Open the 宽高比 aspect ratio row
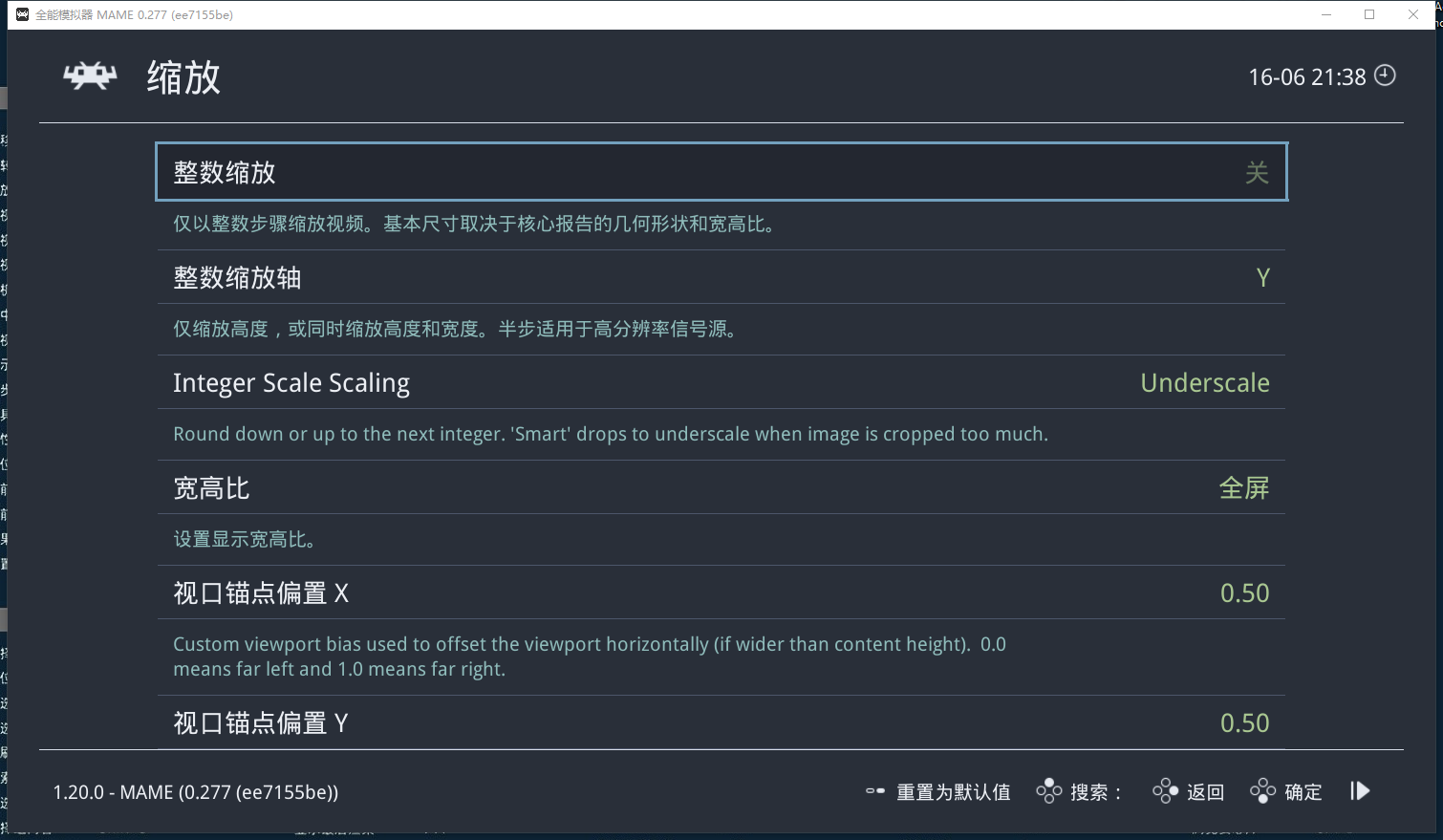Image resolution: width=1443 pixels, height=840 pixels. click(721, 487)
